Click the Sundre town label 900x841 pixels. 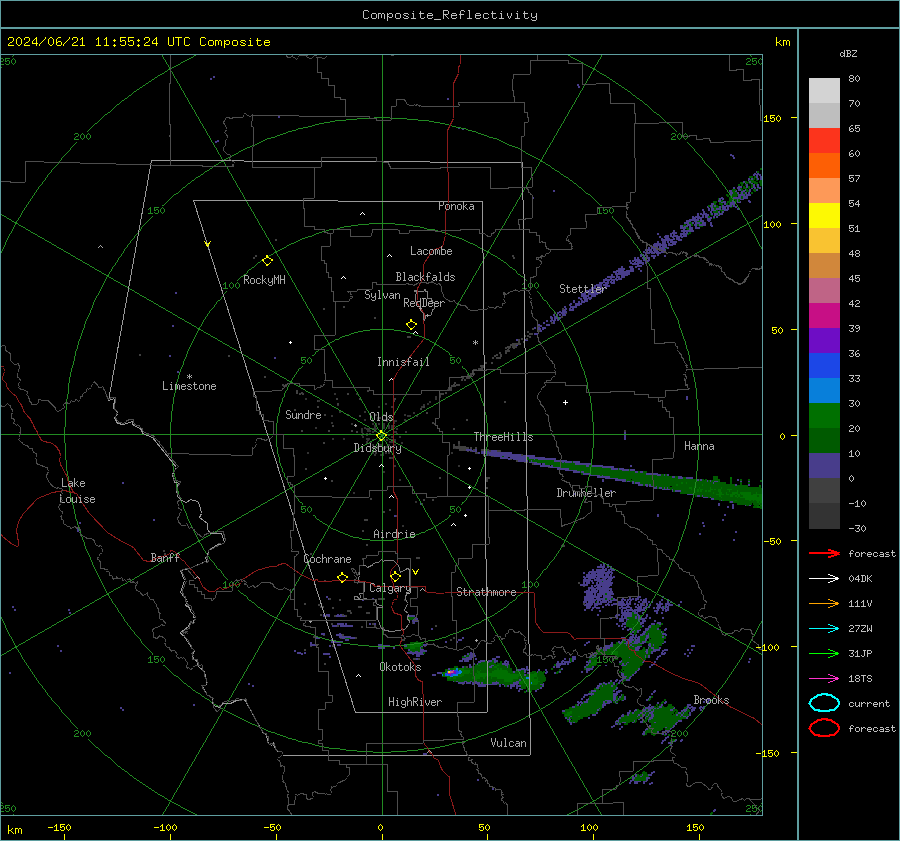tap(303, 414)
